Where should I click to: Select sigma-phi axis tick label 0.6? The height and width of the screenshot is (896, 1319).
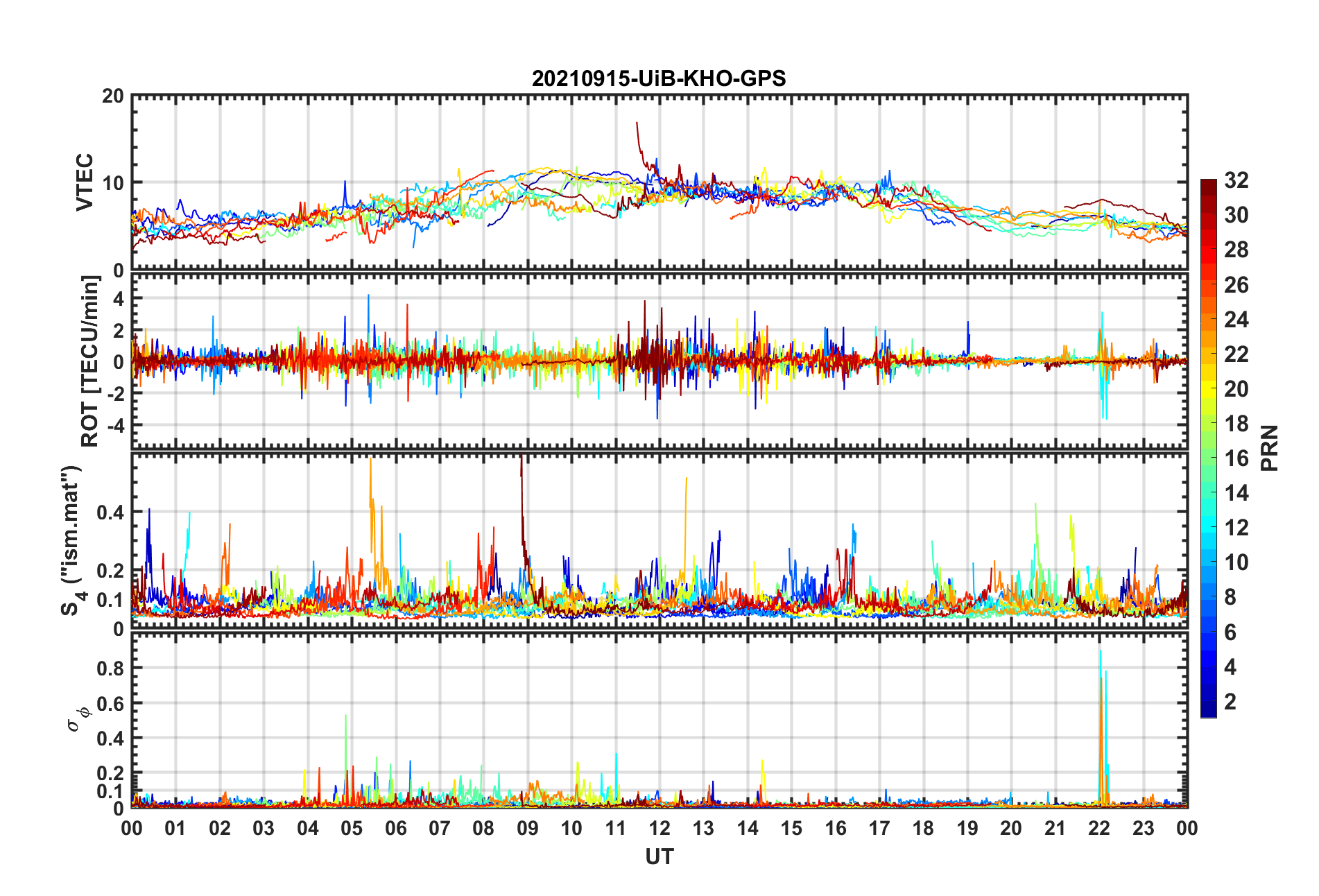pos(111,703)
